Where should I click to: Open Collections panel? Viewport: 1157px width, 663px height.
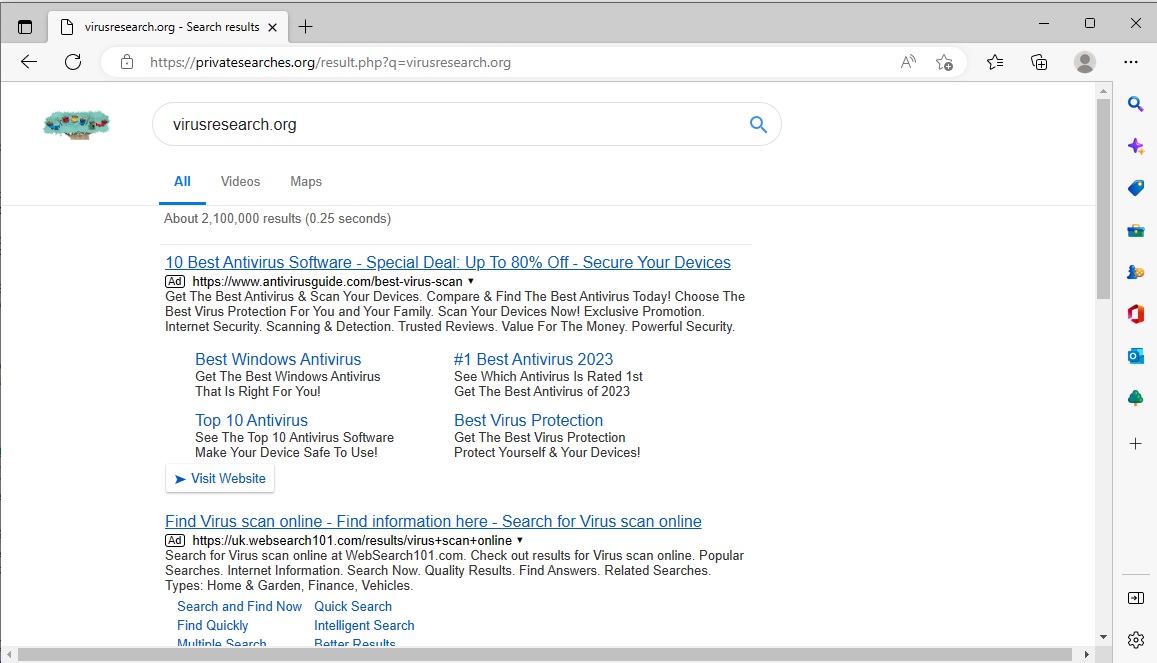tap(1039, 62)
